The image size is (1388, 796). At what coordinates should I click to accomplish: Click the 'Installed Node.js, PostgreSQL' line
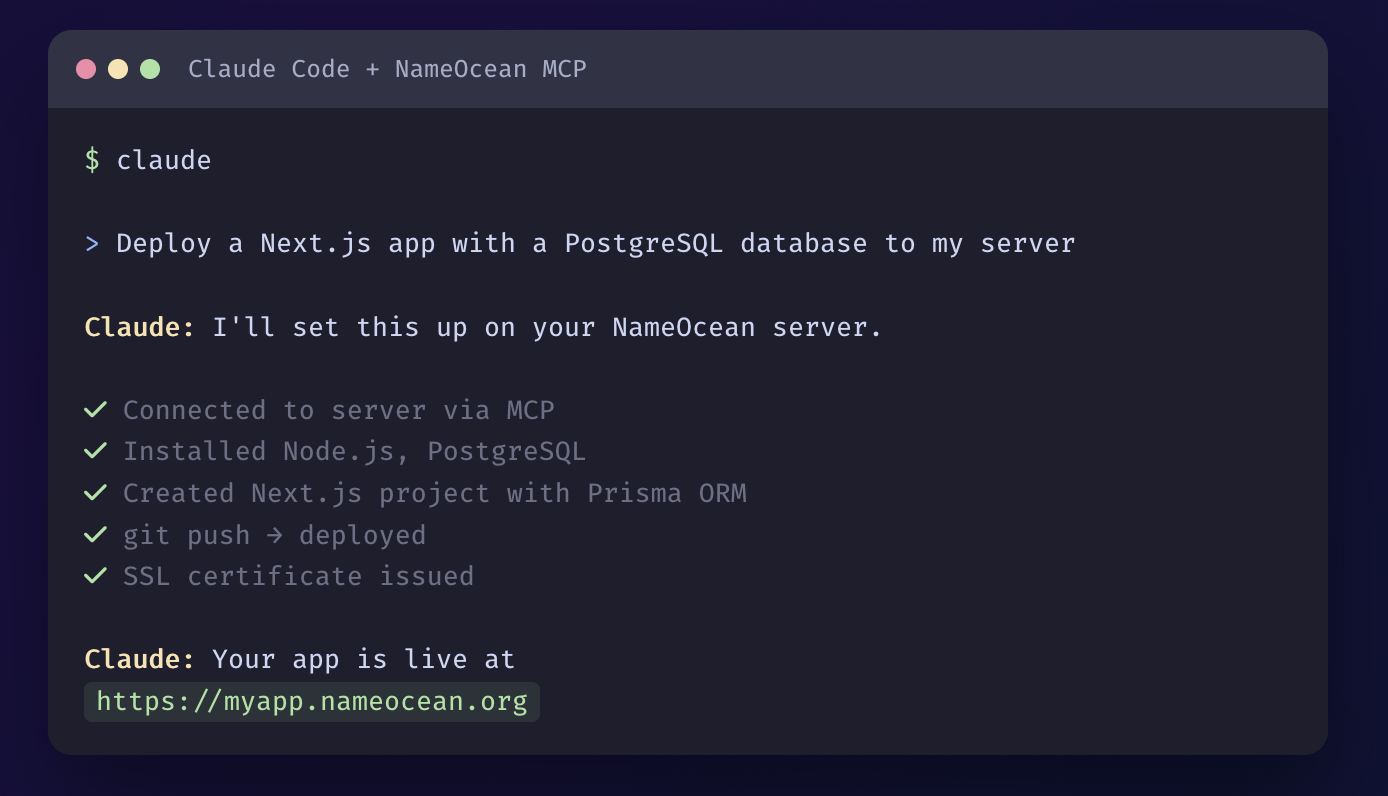coord(354,451)
